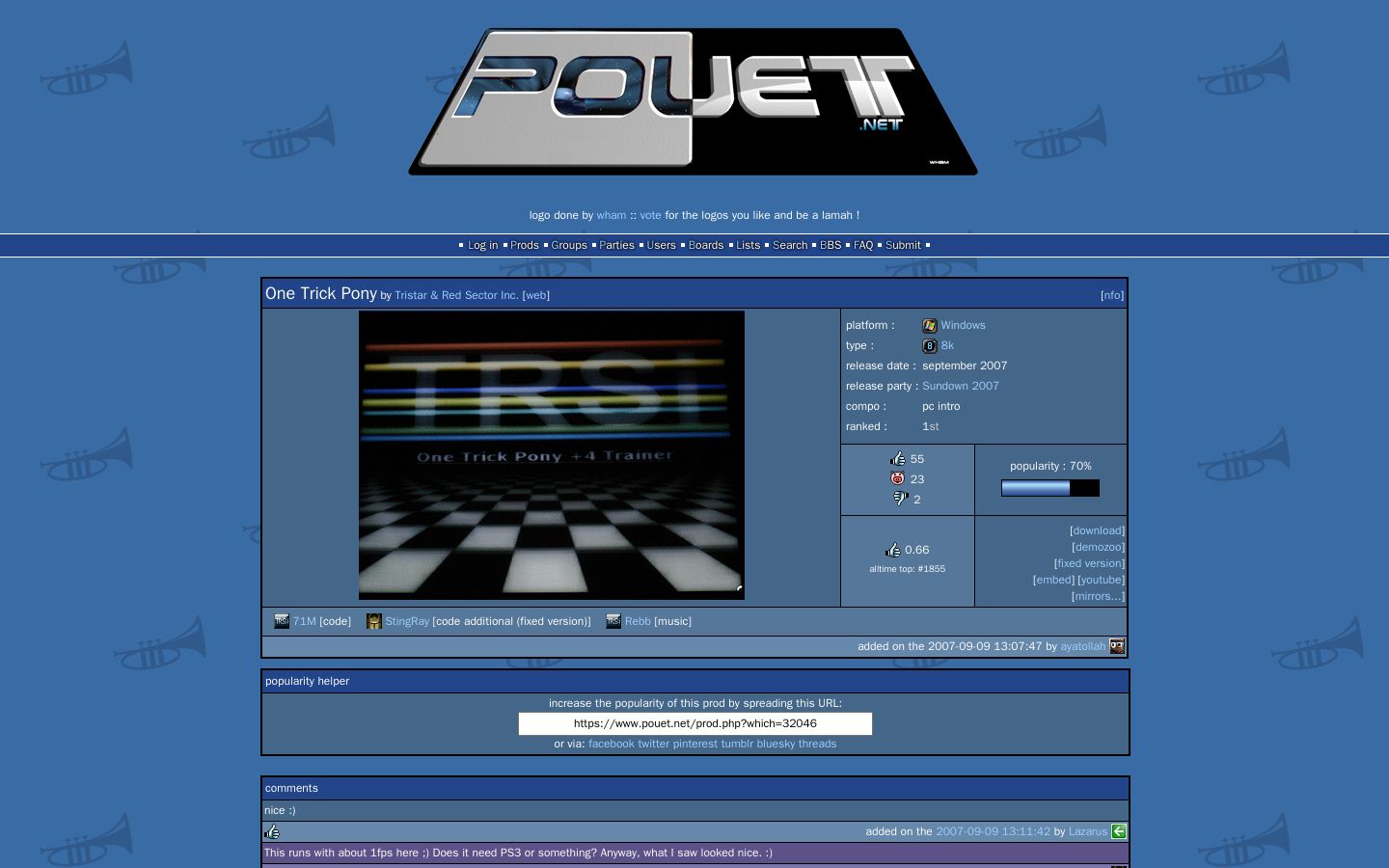The width and height of the screenshot is (1389, 868).
Task: Share the prod on tumblr
Action: (x=737, y=744)
